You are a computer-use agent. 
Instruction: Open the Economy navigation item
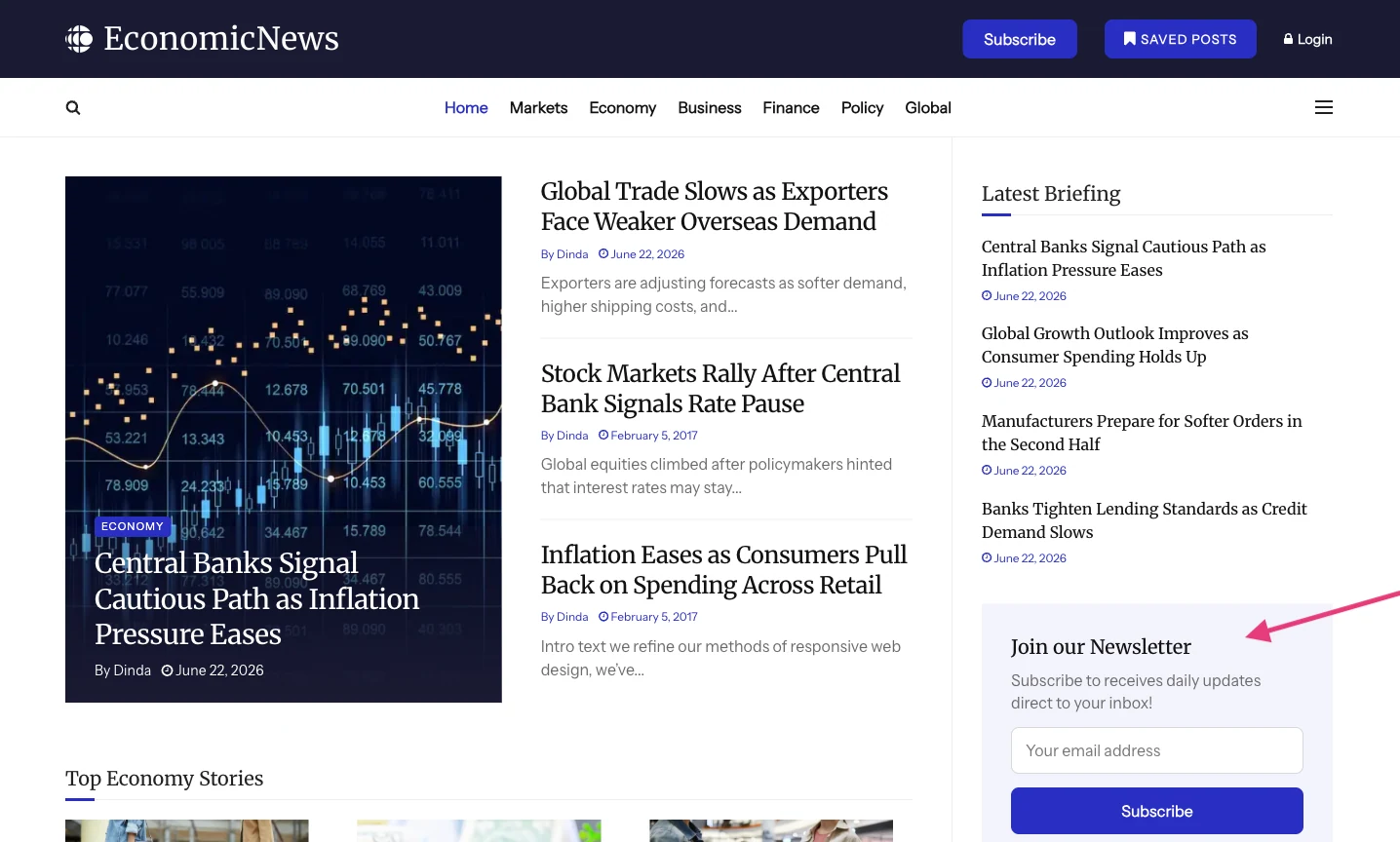pos(622,108)
